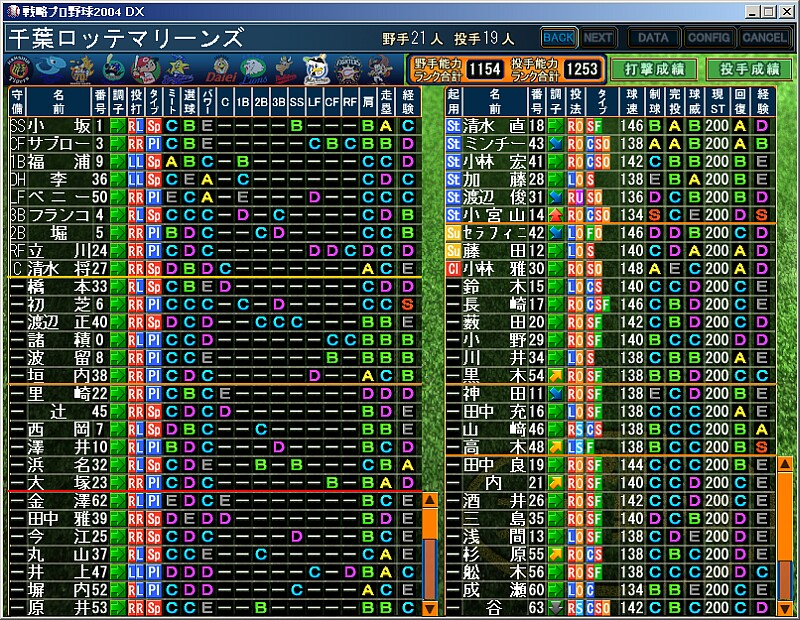Click the blue down condition arrow for ミンチー
The height and width of the screenshot is (620, 800).
click(555, 144)
